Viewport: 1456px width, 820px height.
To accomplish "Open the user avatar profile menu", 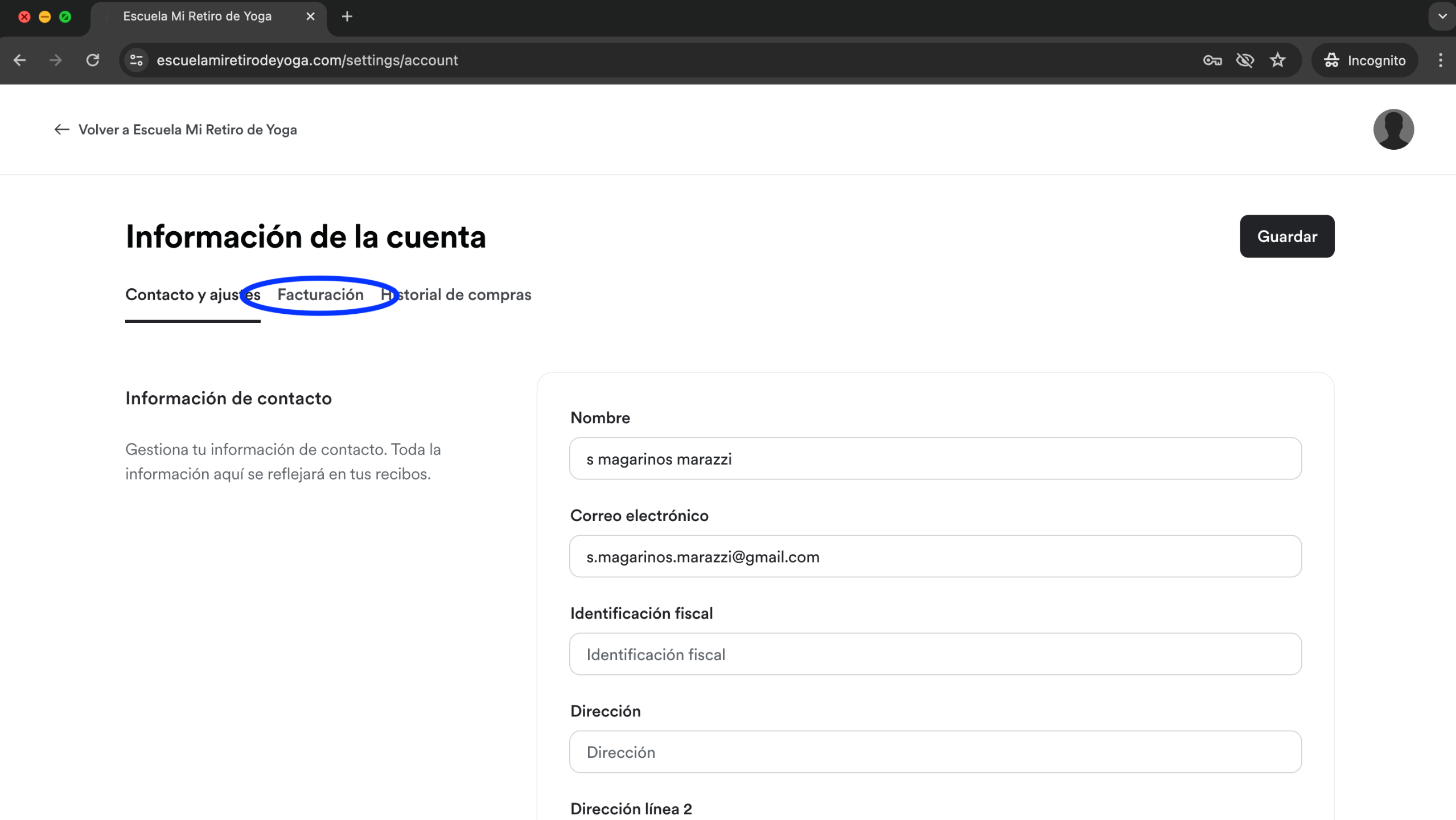I will (x=1393, y=129).
